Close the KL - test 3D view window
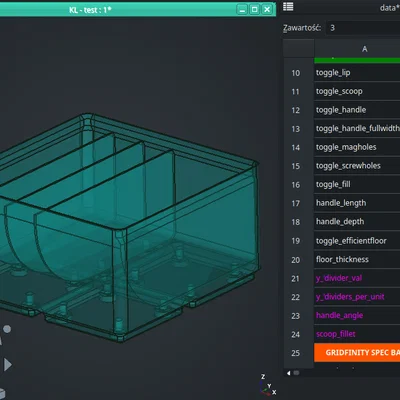This screenshot has width=400, height=400. [267, 9]
